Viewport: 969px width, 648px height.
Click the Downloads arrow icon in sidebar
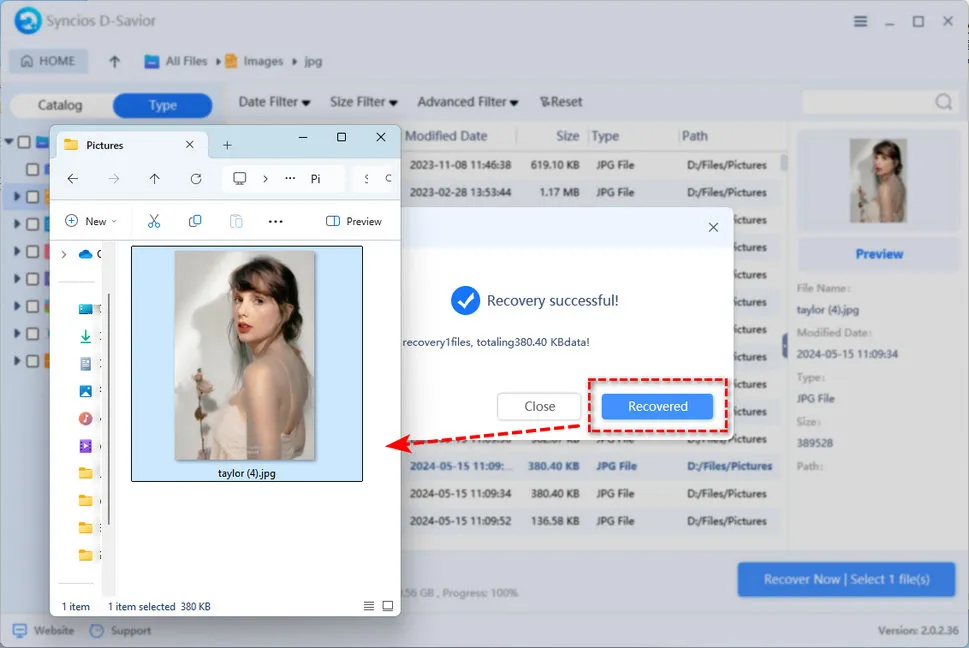pos(86,337)
